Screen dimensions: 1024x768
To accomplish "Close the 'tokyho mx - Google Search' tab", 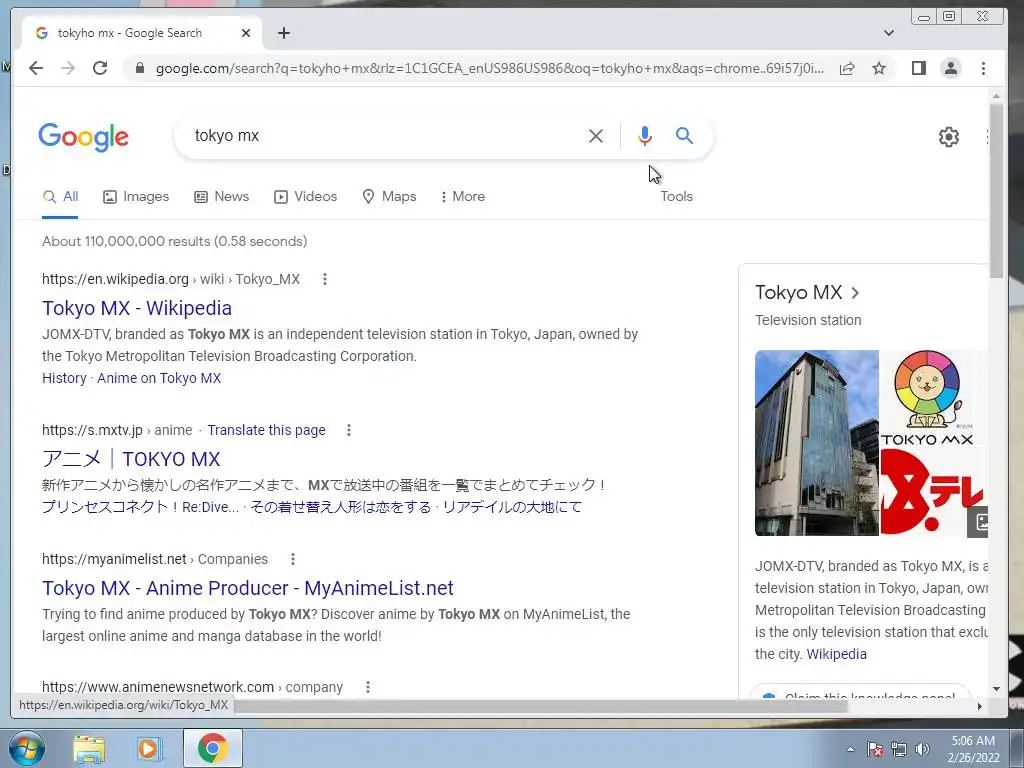I will click(x=246, y=33).
